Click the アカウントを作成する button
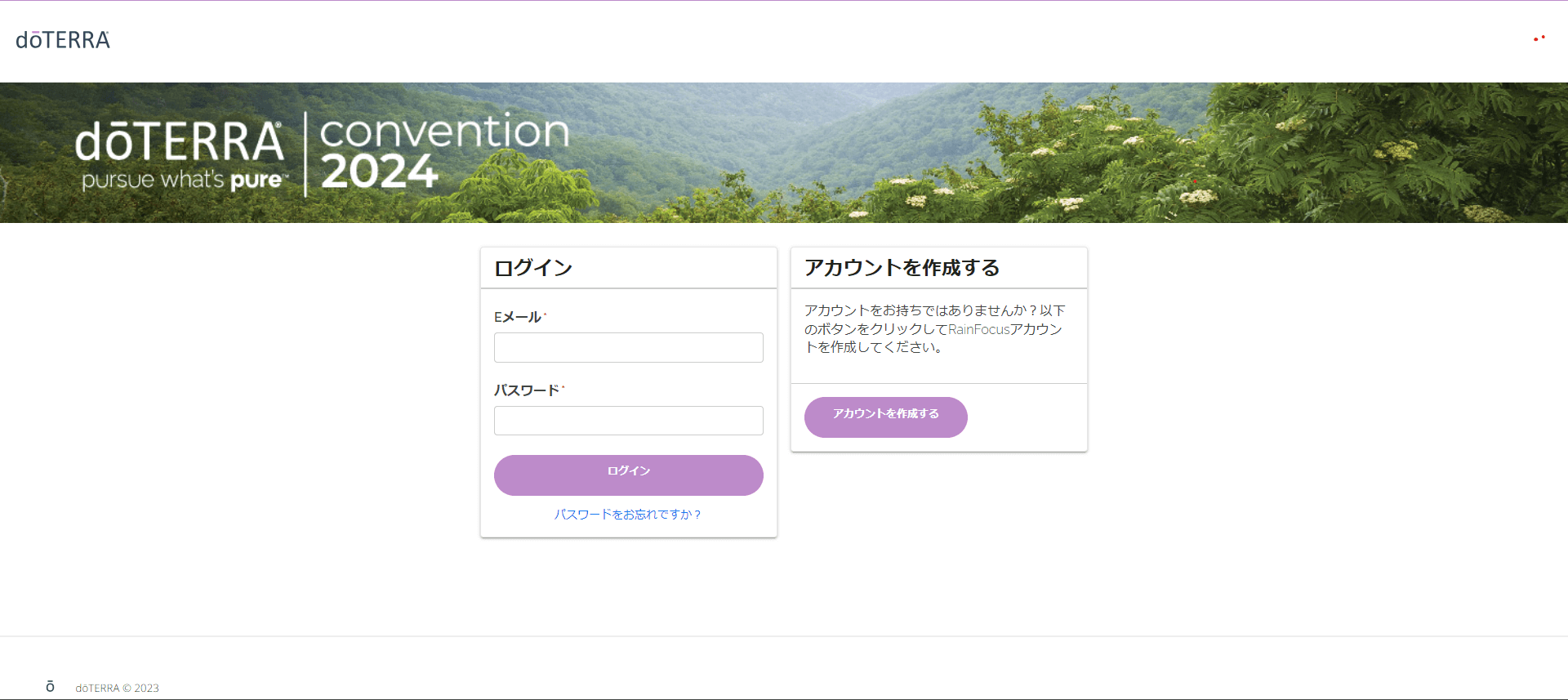 886,417
